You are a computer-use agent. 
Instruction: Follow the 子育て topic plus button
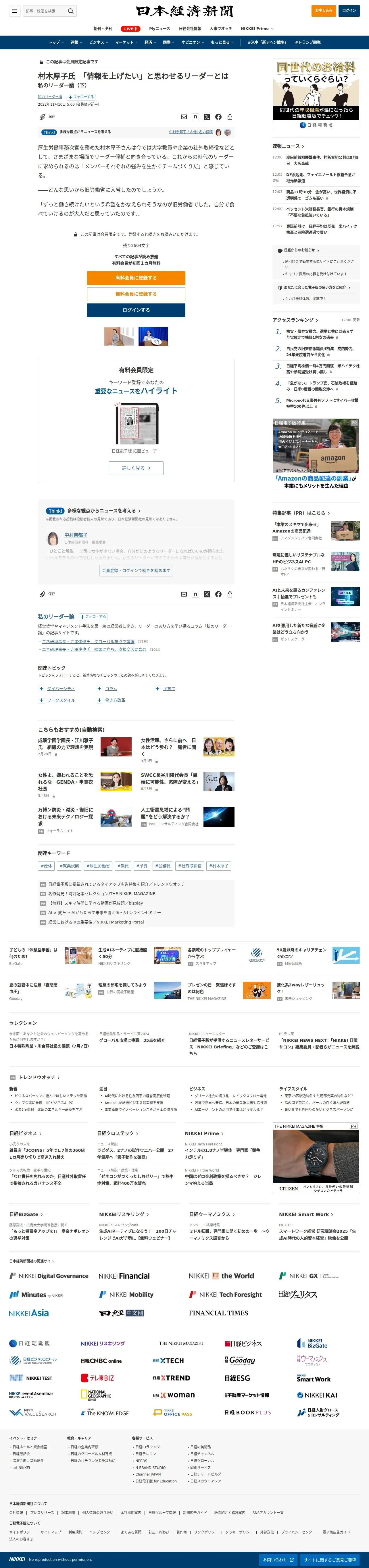157,688
